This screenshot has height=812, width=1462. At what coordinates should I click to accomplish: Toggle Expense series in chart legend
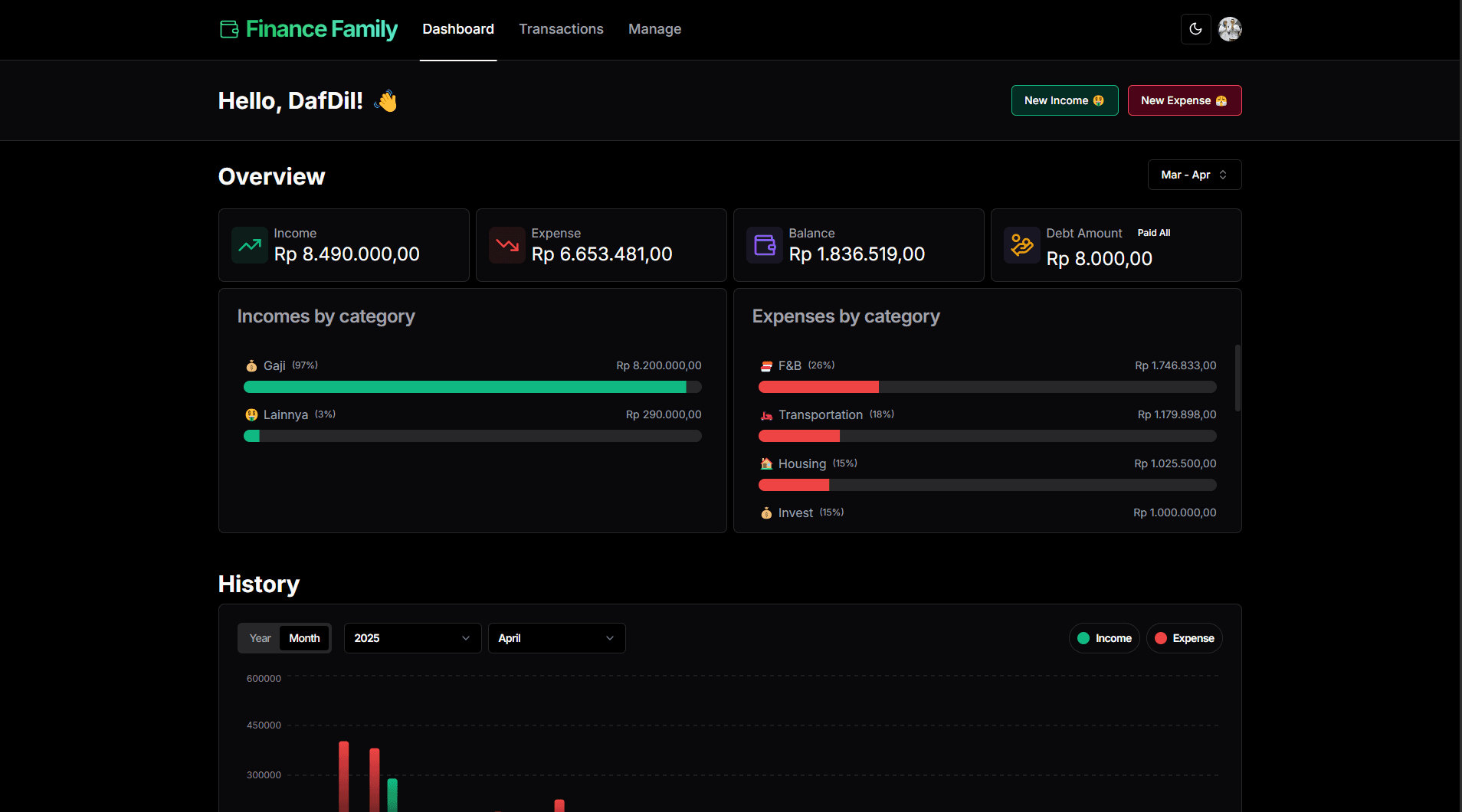point(1184,638)
